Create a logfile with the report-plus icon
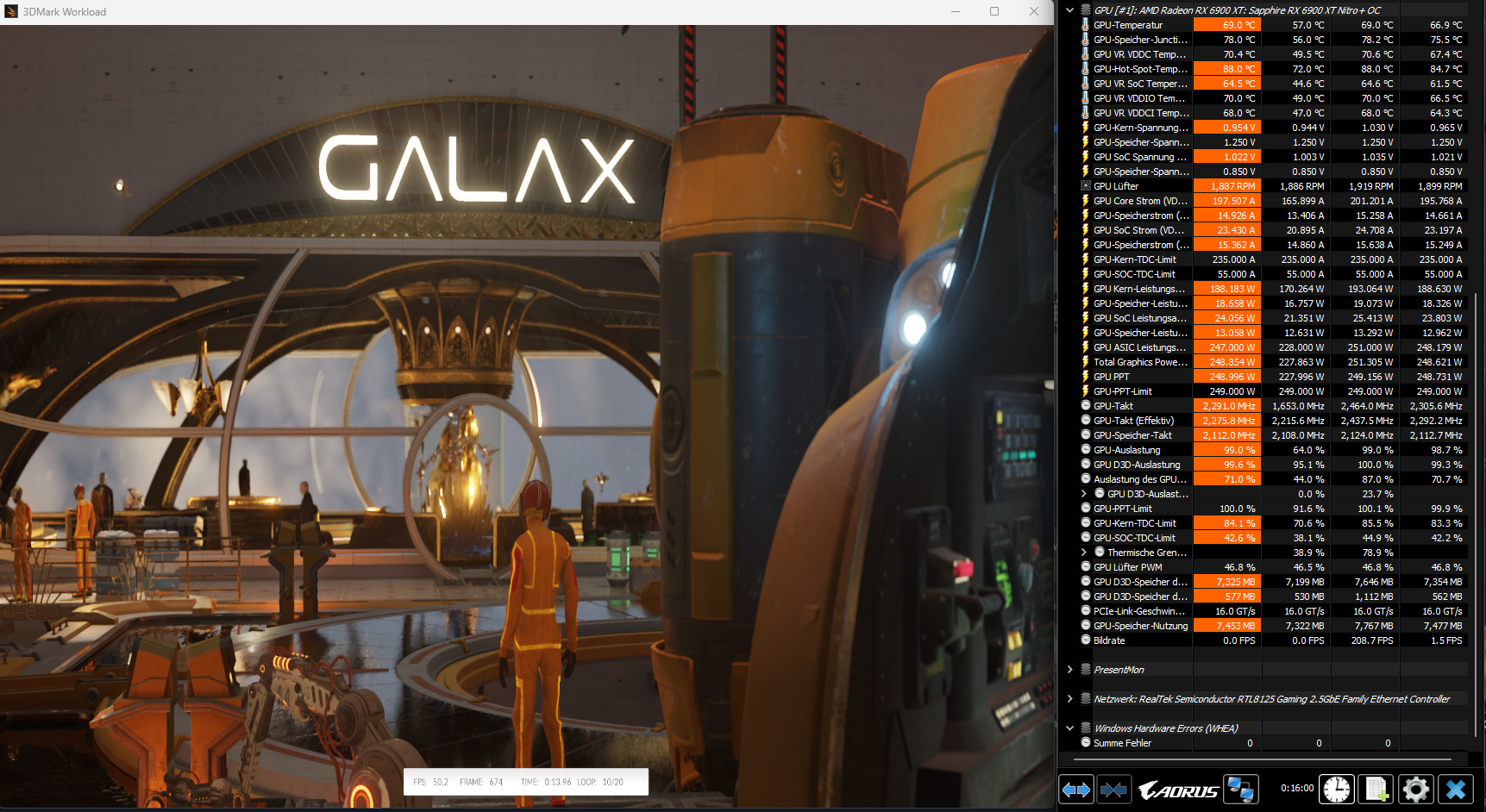The height and width of the screenshot is (812, 1486). click(1376, 789)
